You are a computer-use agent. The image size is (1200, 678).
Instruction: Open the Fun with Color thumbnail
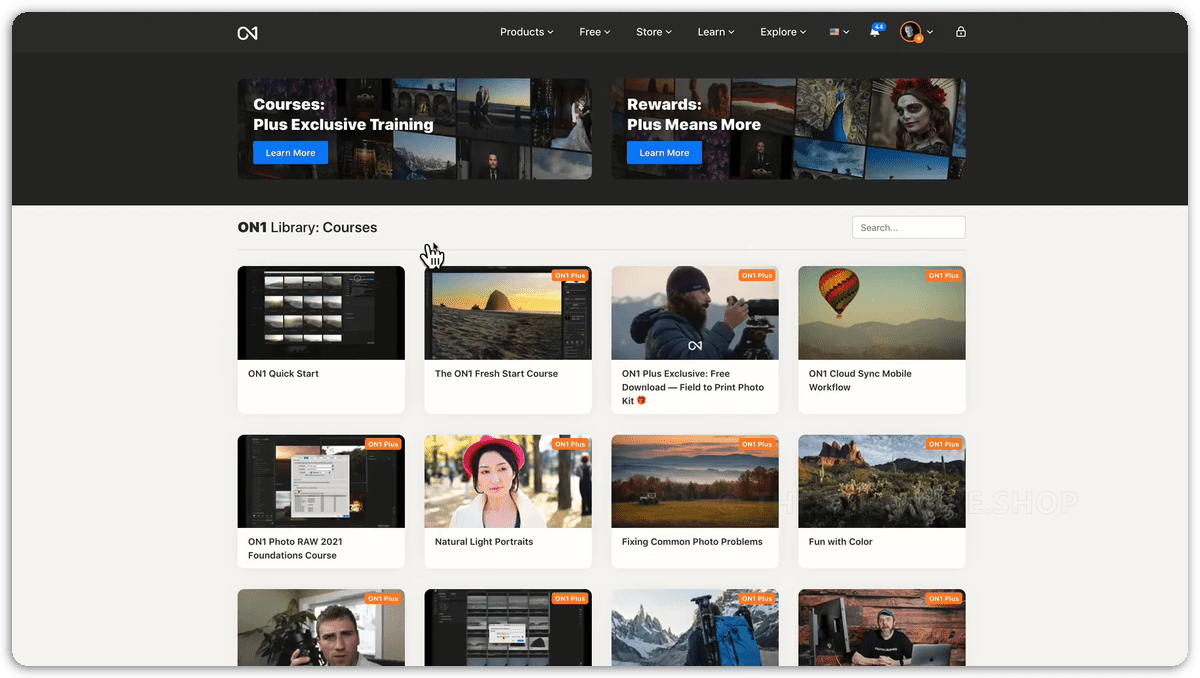882,481
